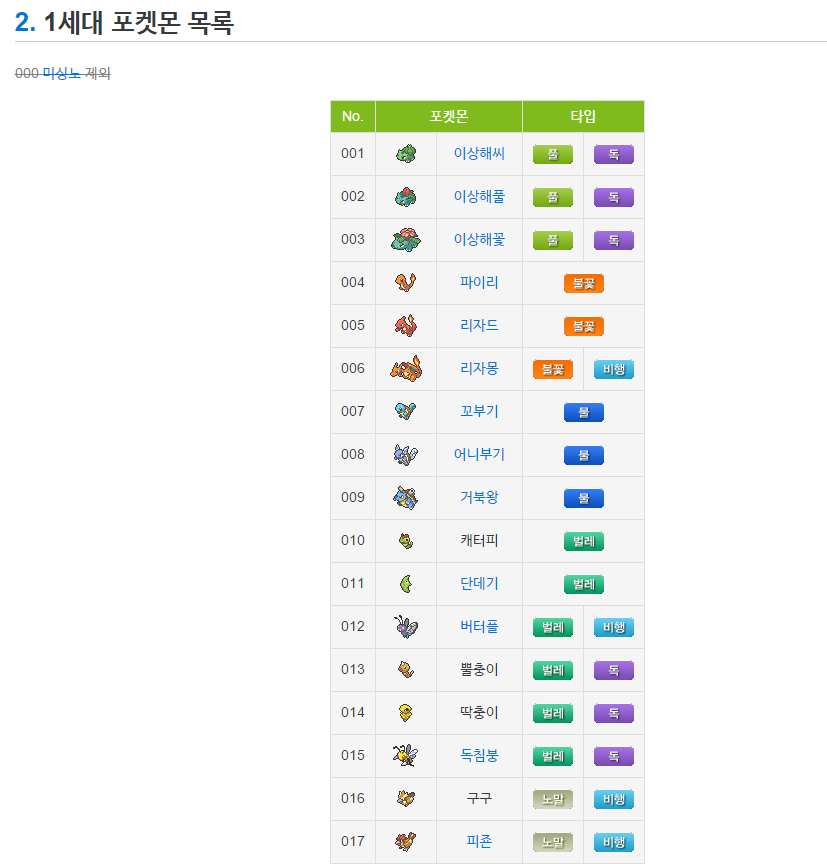
Task: Click the 벌레 type badge for 캐터피
Action: point(583,541)
